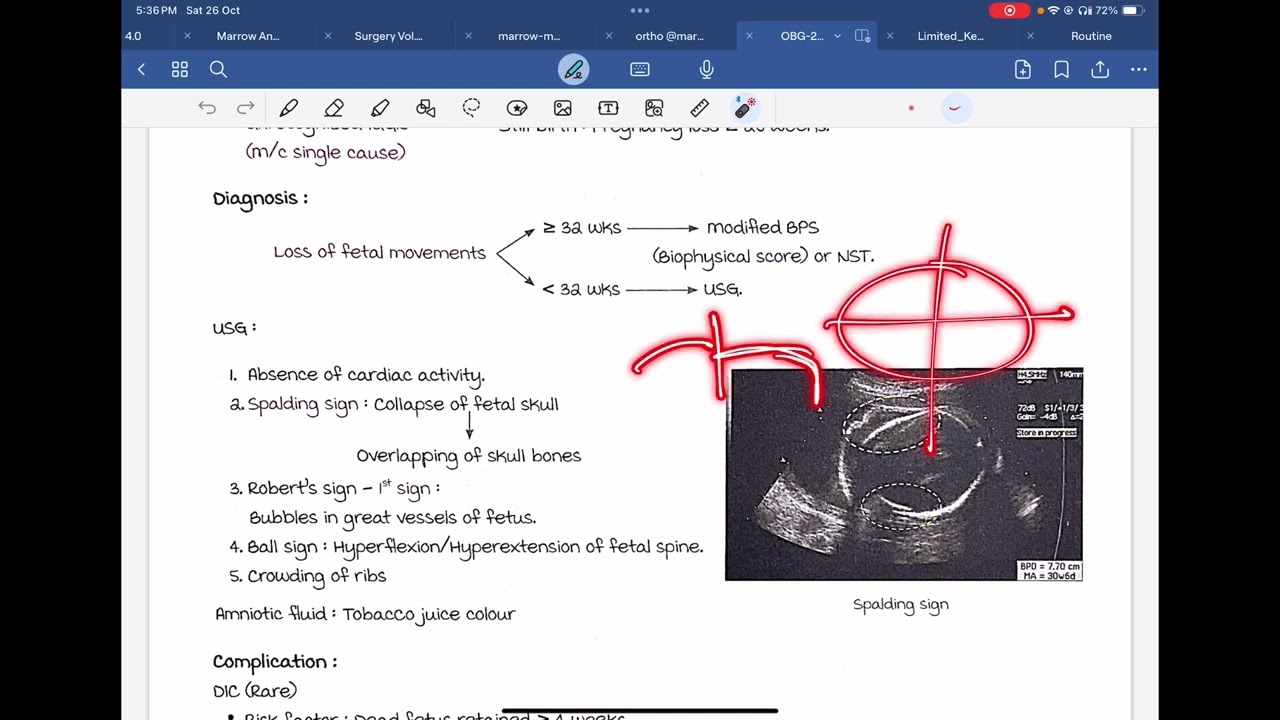Open the share and export menu
The height and width of the screenshot is (720, 1280).
1100,69
